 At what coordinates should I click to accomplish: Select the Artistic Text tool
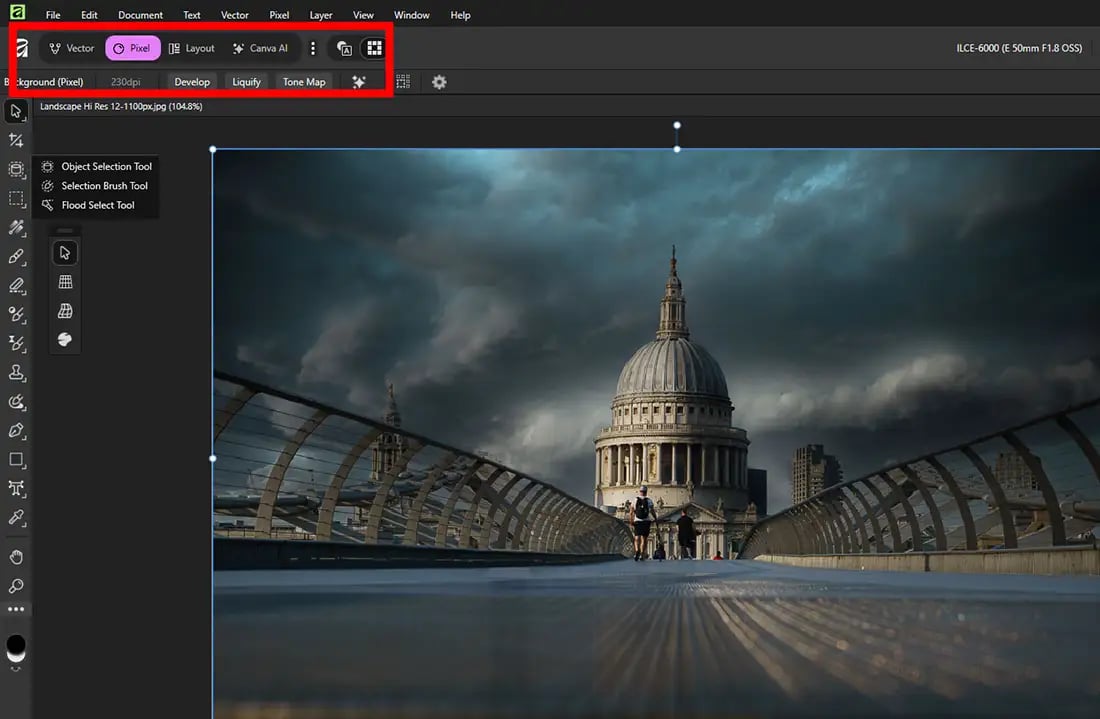tap(16, 489)
